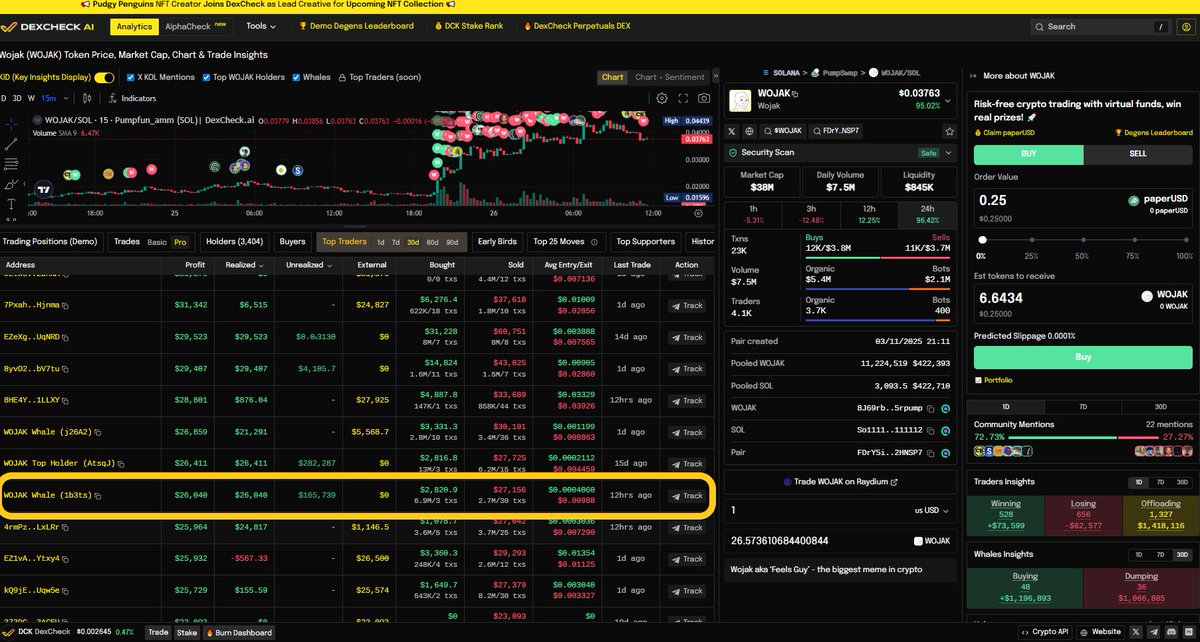Select the SELL side toggle
Viewport: 1200px width, 642px height.
coord(1138,155)
